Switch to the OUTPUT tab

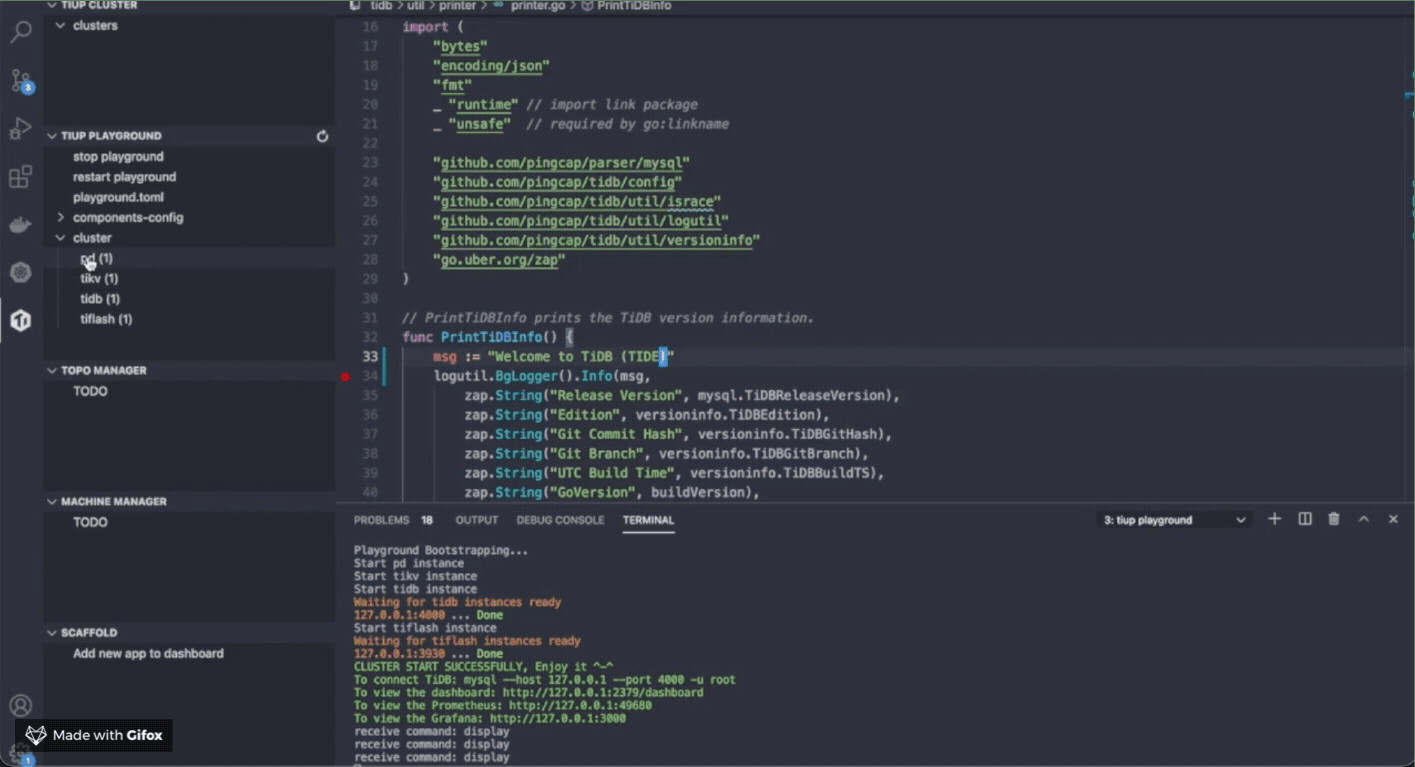tap(476, 520)
